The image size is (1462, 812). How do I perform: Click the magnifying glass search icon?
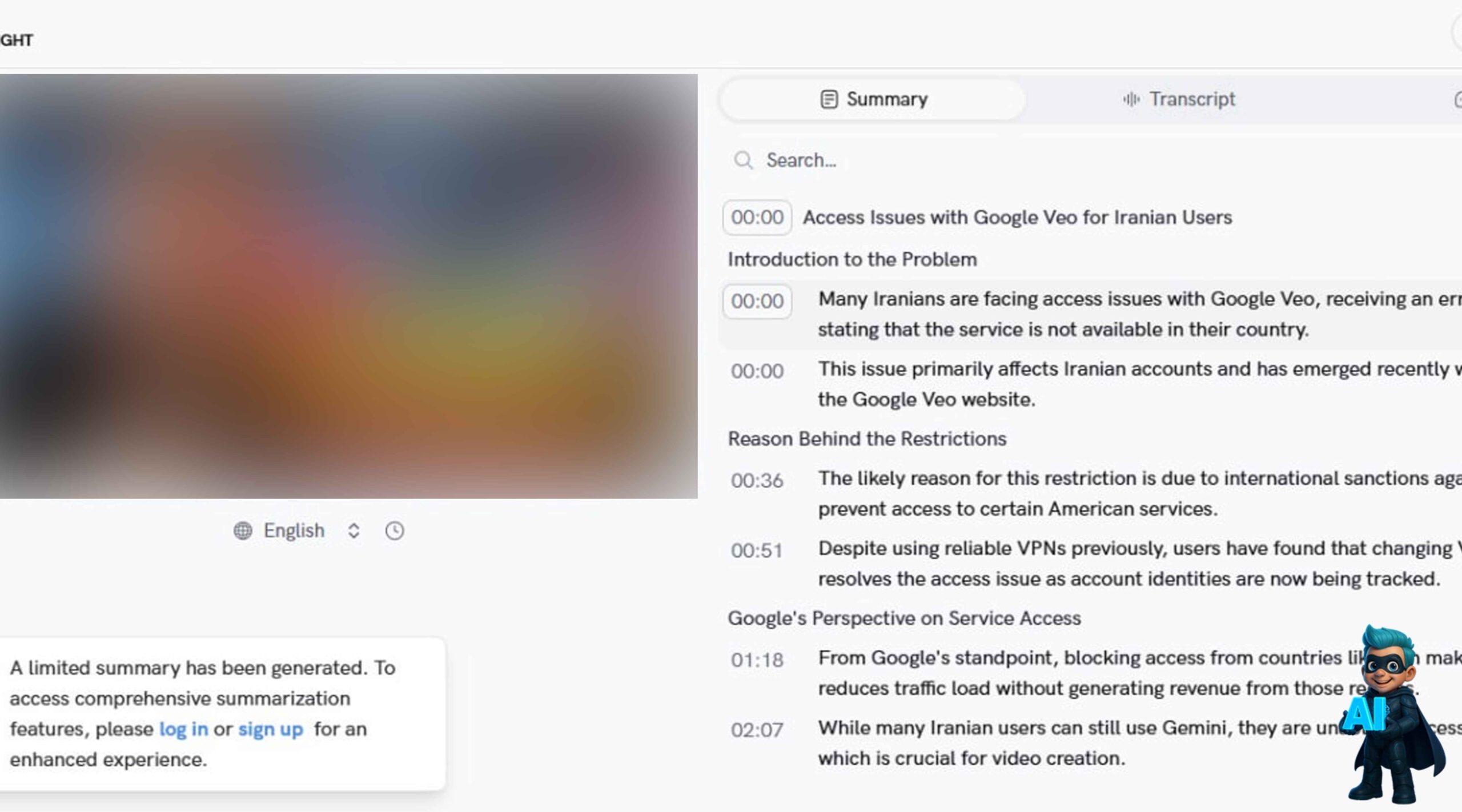pos(743,160)
